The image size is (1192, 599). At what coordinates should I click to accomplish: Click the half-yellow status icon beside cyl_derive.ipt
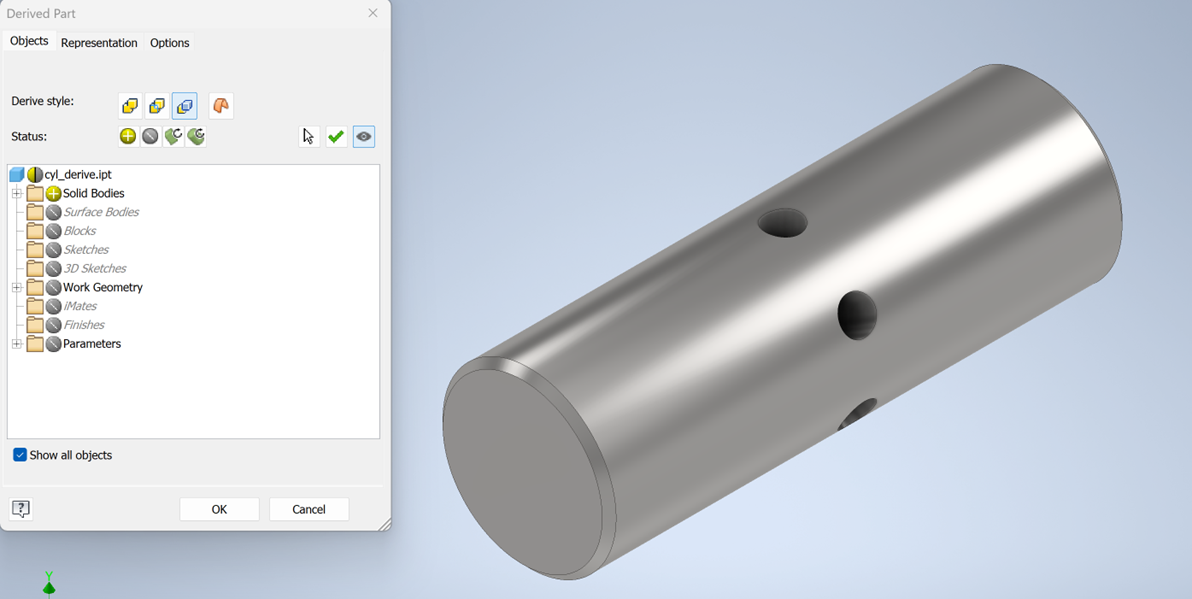[x=35, y=175]
